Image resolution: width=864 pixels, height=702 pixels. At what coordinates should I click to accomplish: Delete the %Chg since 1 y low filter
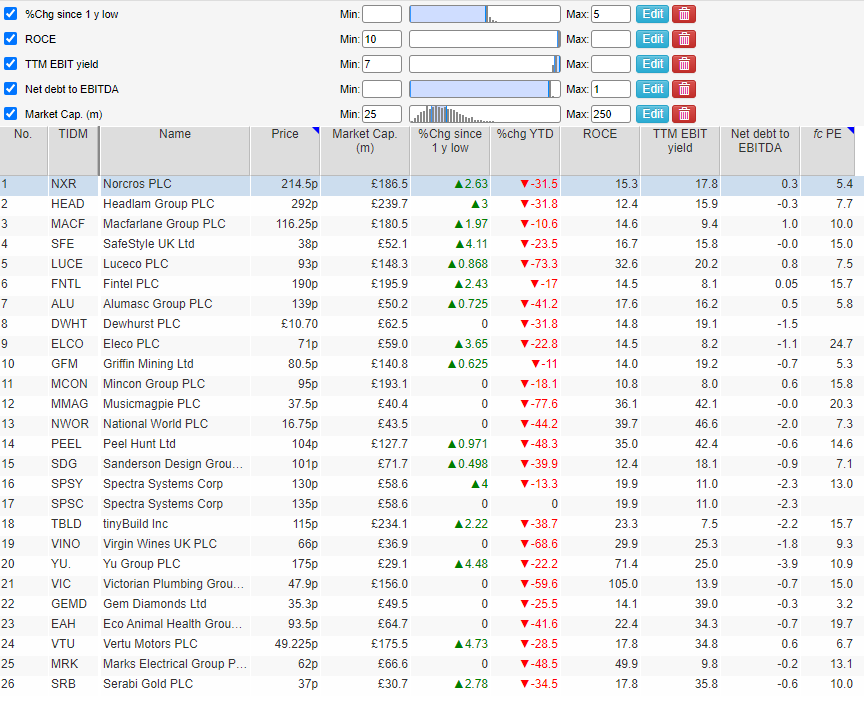(x=684, y=14)
